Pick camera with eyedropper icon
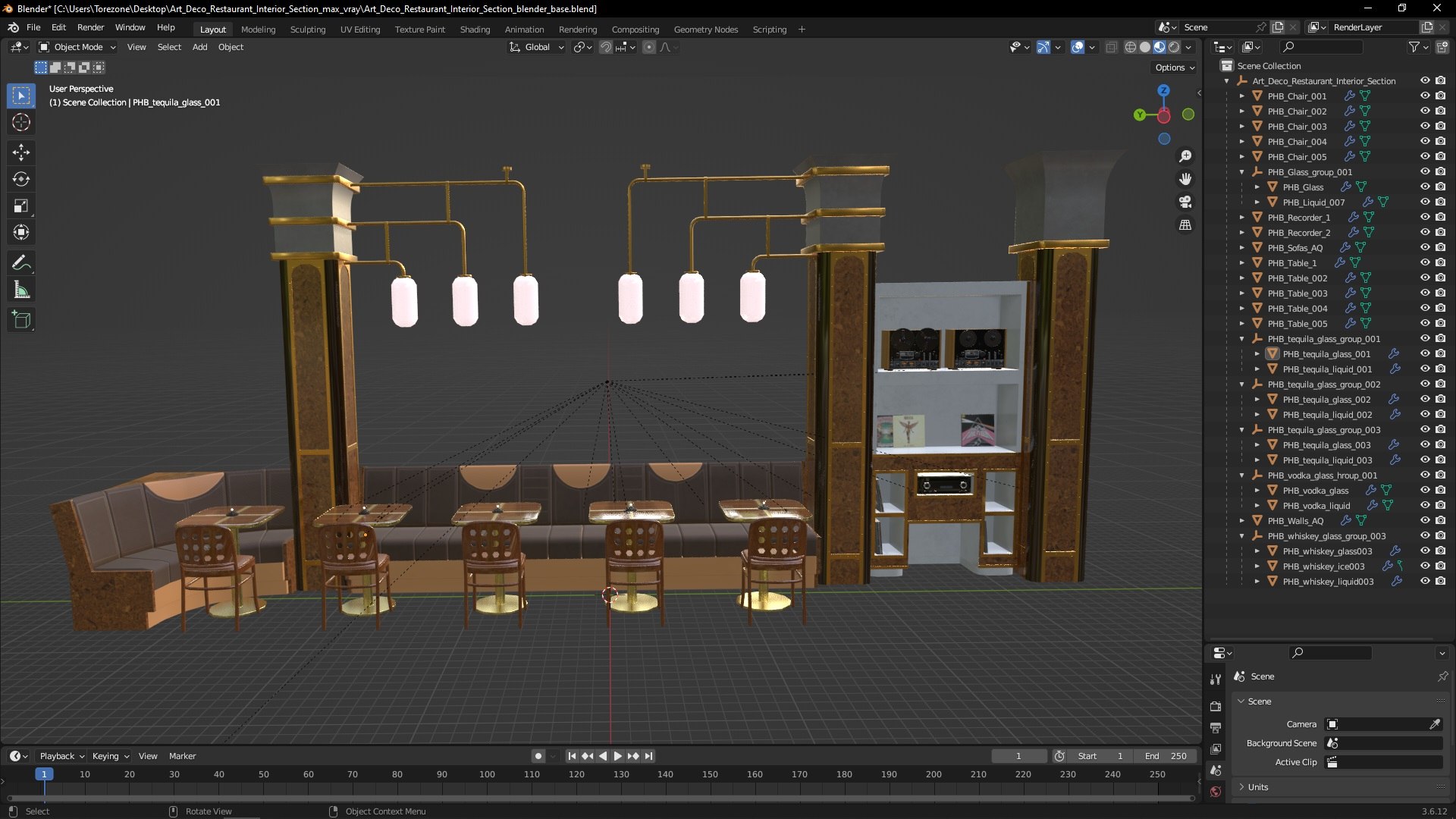This screenshot has height=819, width=1456. (x=1435, y=724)
